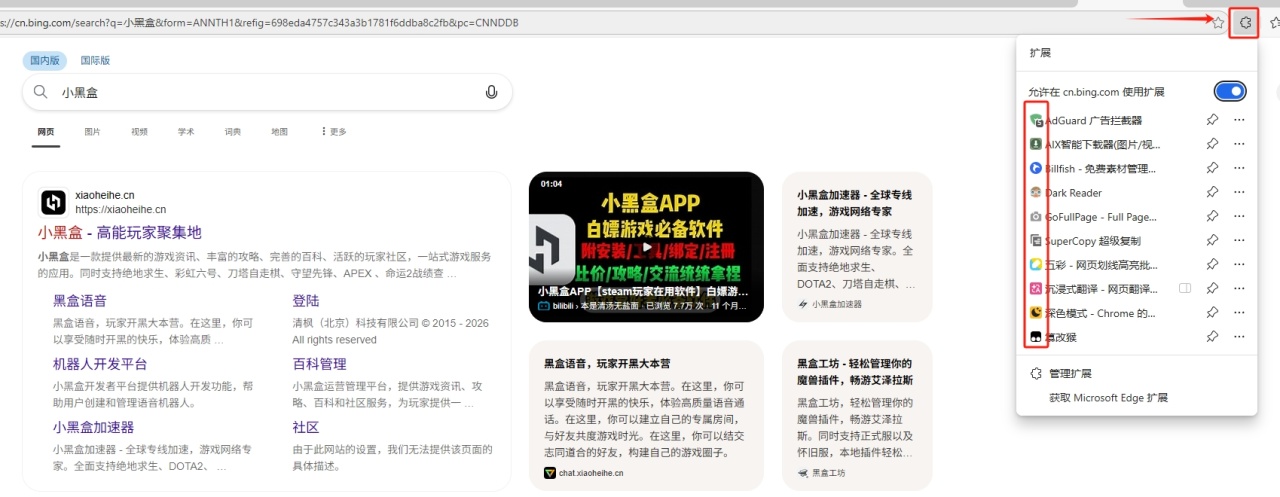Open the 小黑盒加速器 - 全球专线 card
Screen dimensions: 1280x497
857,247
